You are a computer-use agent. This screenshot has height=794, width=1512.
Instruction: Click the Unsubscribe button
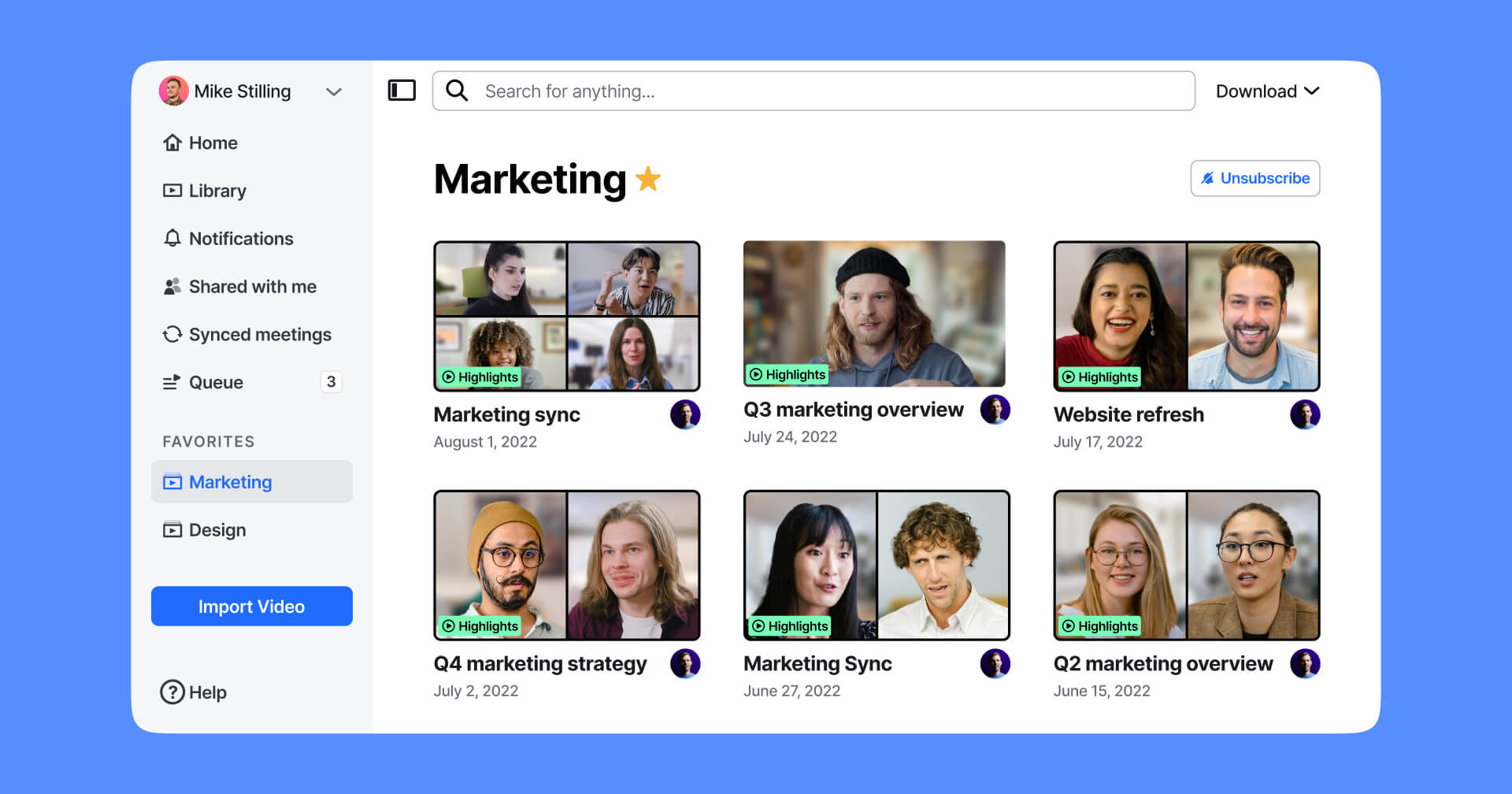pos(1255,178)
